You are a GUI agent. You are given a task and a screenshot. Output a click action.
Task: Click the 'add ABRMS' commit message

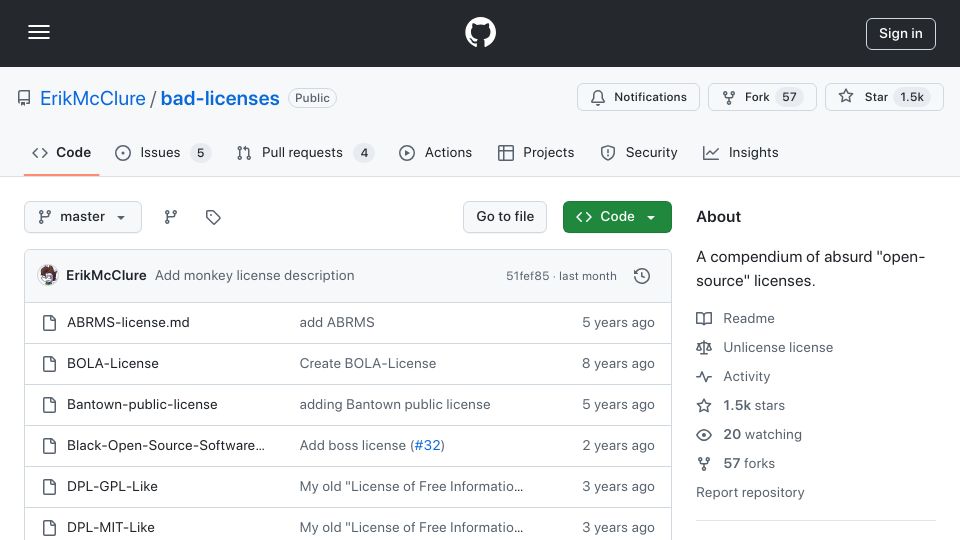[x=337, y=323]
